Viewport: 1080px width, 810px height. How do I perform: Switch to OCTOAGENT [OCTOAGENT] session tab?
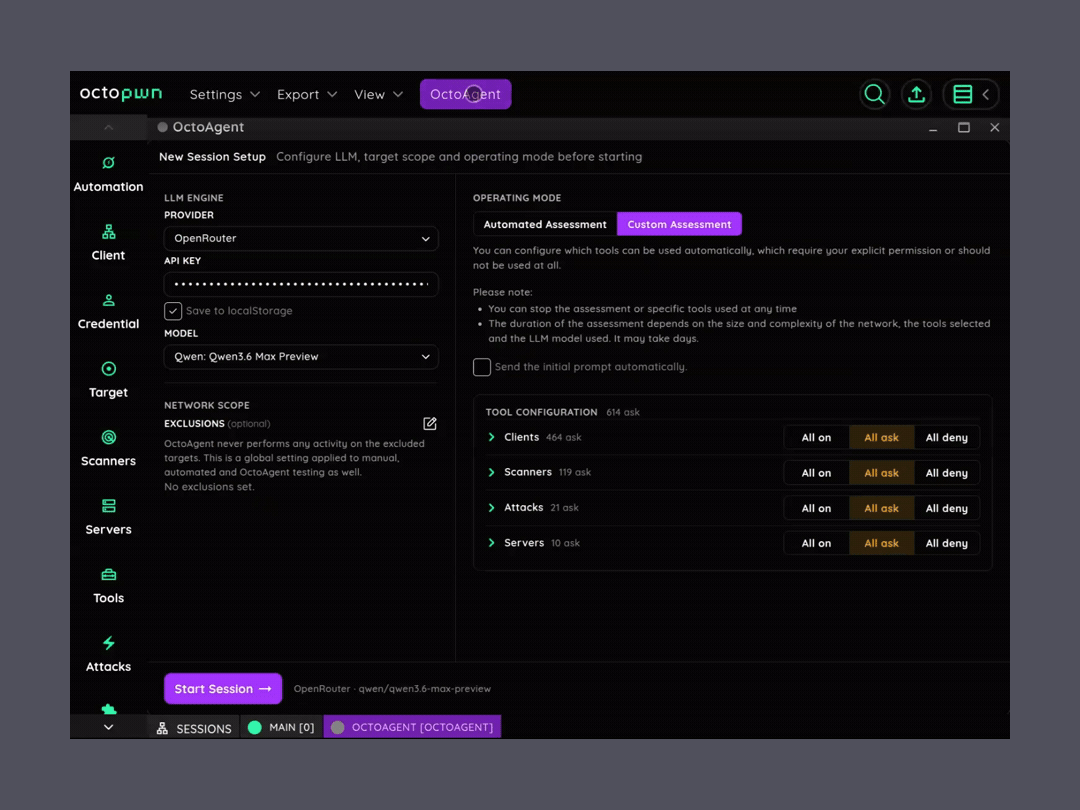pyautogui.click(x=413, y=727)
